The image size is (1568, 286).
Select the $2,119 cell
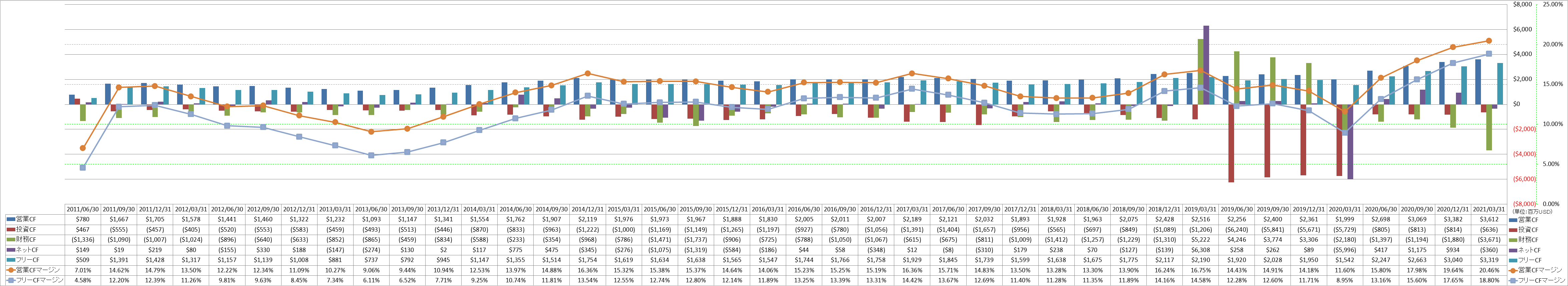coord(587,219)
